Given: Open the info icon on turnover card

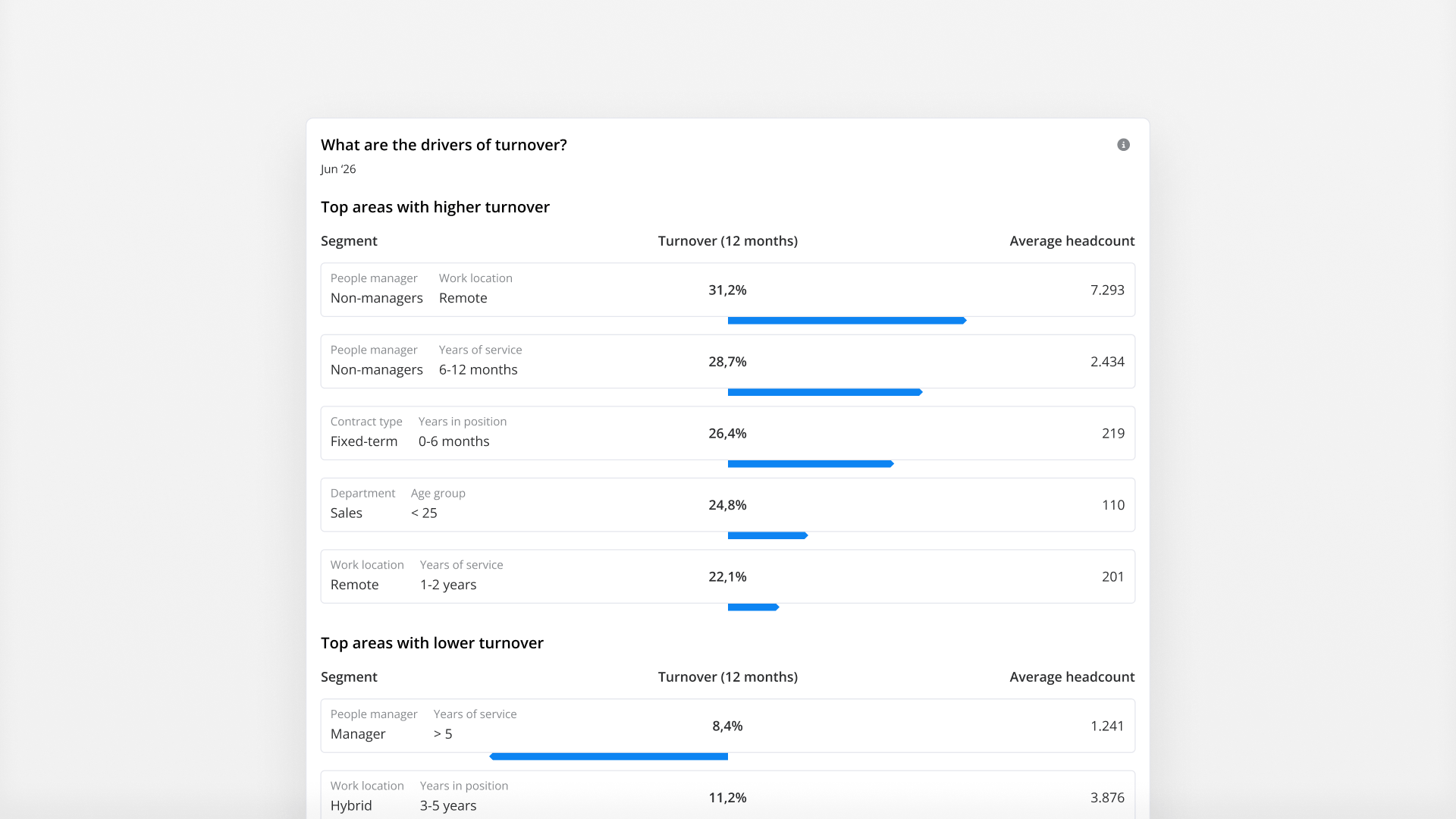Looking at the screenshot, I should pos(1123,145).
